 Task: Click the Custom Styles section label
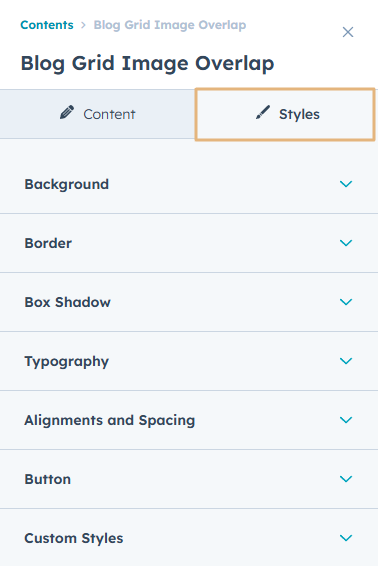click(74, 538)
